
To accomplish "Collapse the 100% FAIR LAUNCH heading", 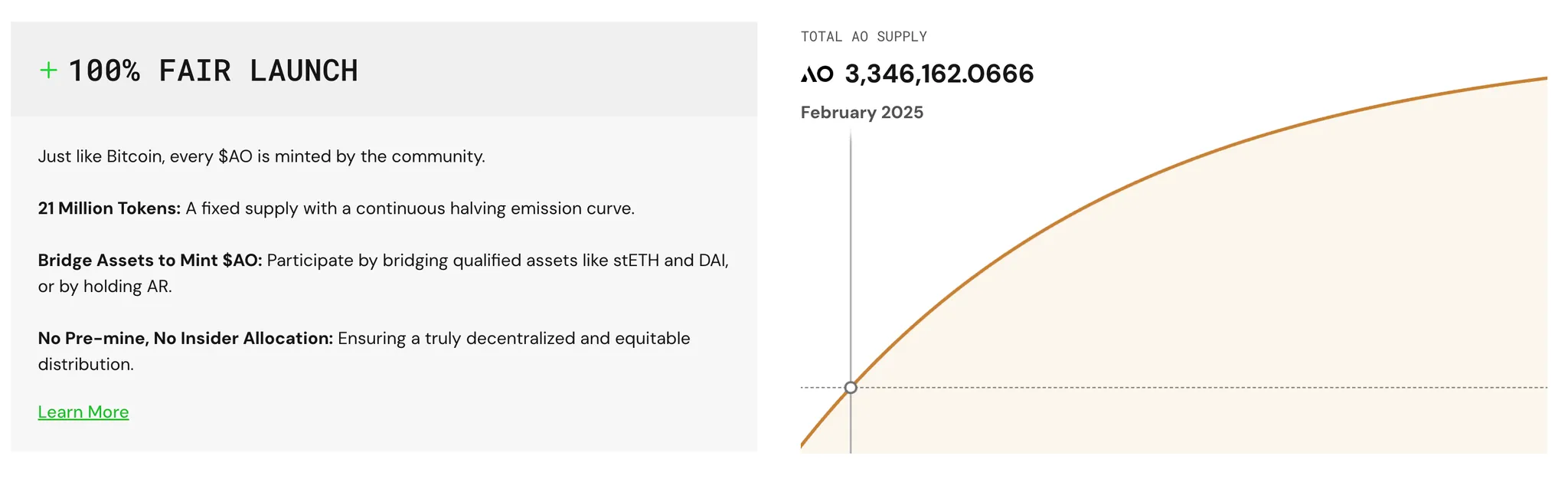I will coord(213,71).
